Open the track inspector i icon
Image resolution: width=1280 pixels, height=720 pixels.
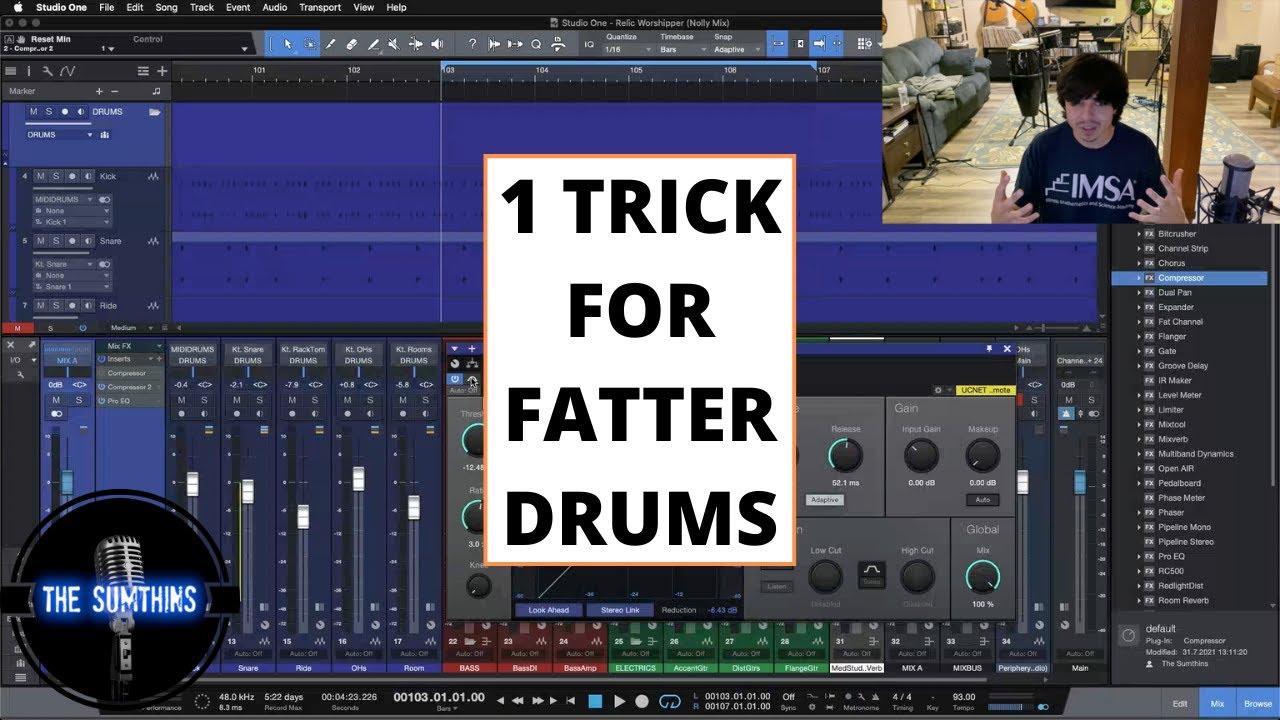(x=27, y=71)
